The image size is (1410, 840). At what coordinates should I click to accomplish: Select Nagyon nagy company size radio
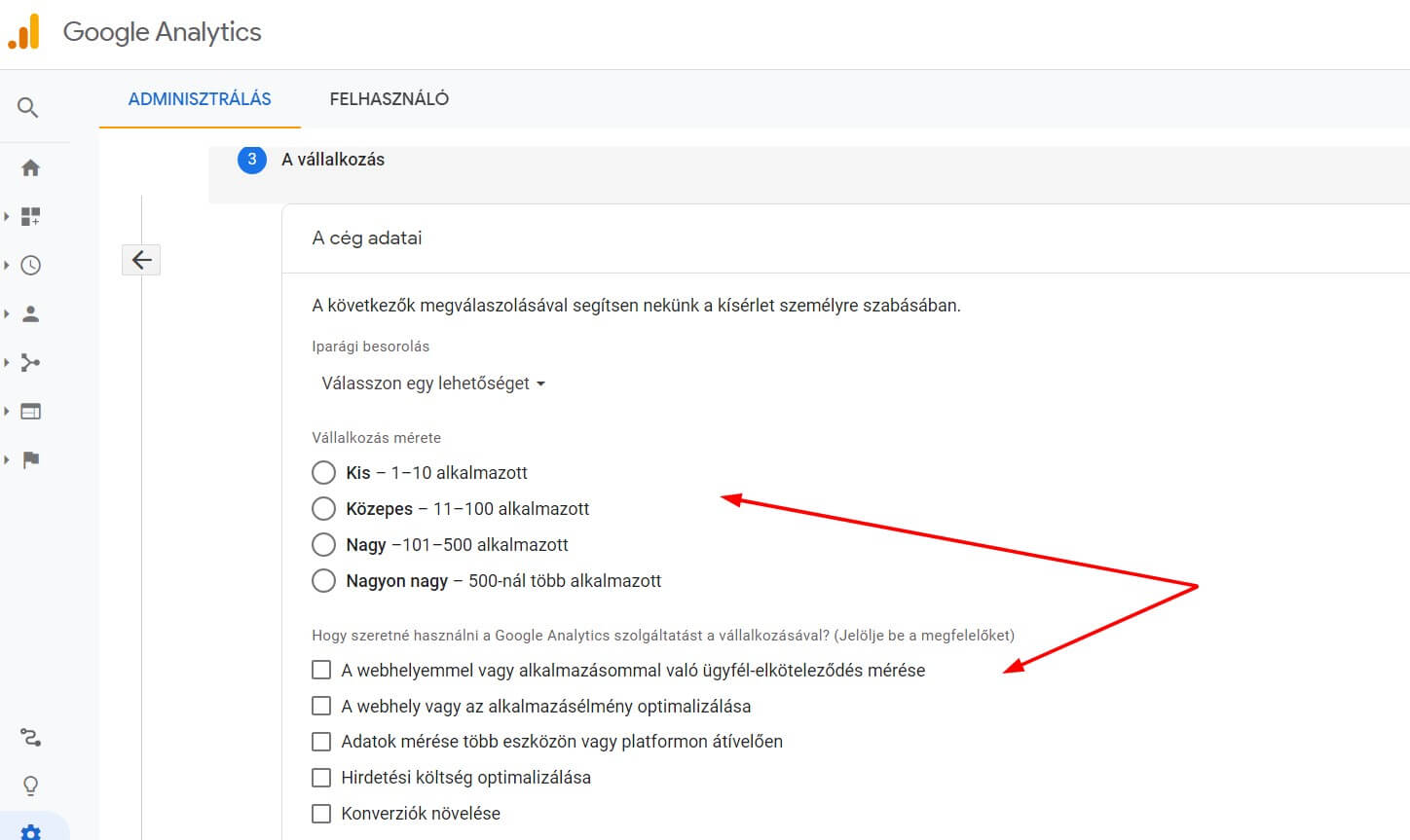coord(323,581)
